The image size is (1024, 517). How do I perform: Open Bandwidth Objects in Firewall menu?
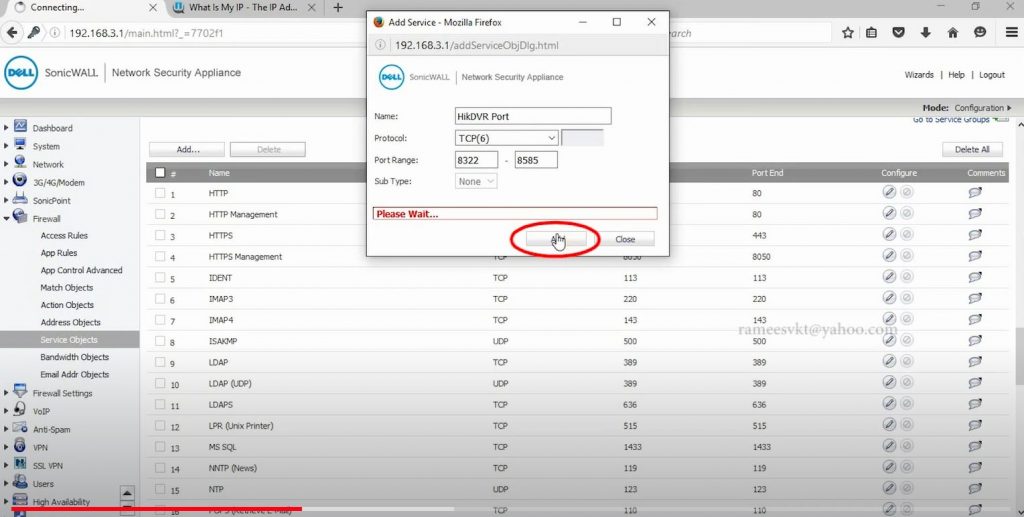(74, 357)
